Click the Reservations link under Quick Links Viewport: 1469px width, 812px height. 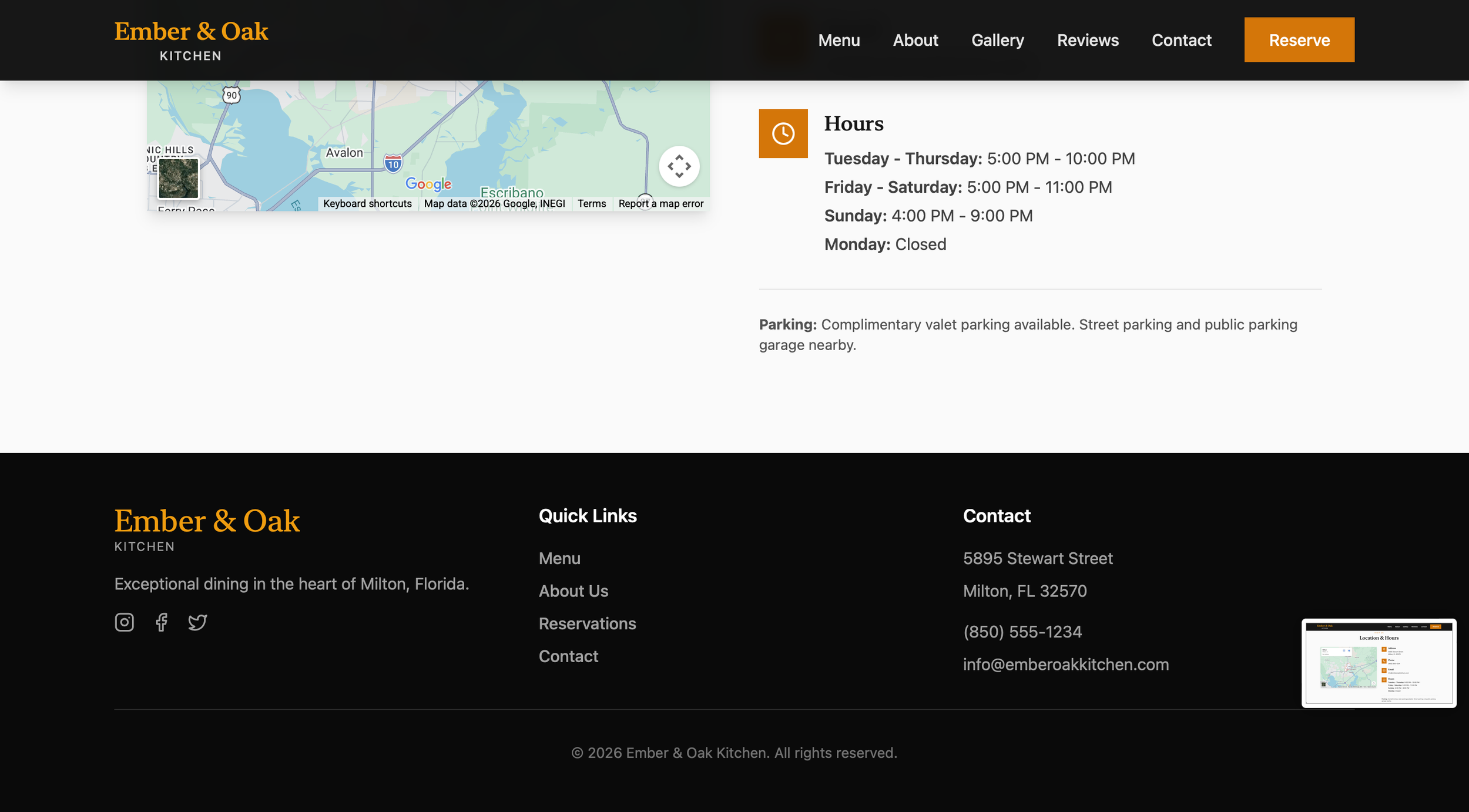click(587, 623)
